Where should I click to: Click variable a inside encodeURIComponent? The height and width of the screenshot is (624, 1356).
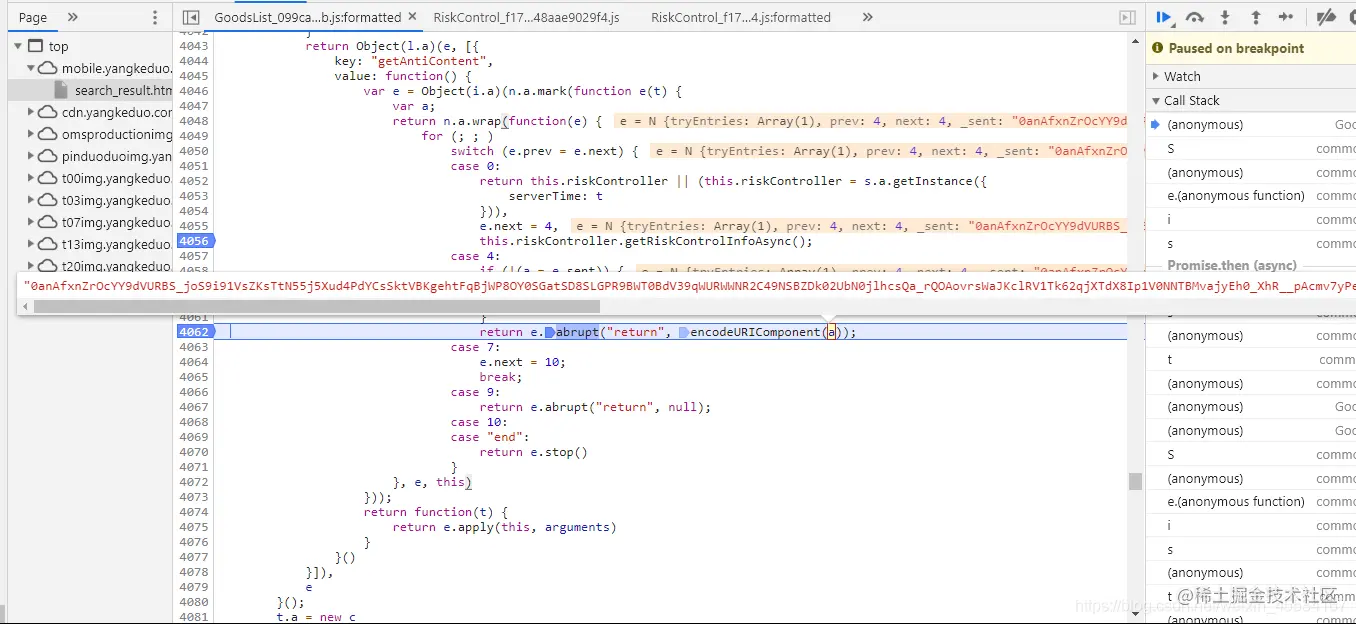pyautogui.click(x=829, y=332)
